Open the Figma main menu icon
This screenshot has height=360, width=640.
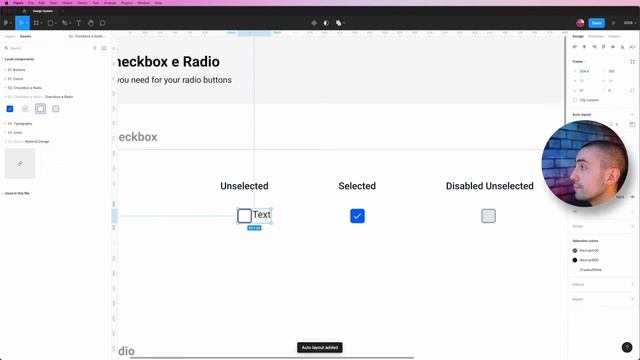click(x=6, y=23)
